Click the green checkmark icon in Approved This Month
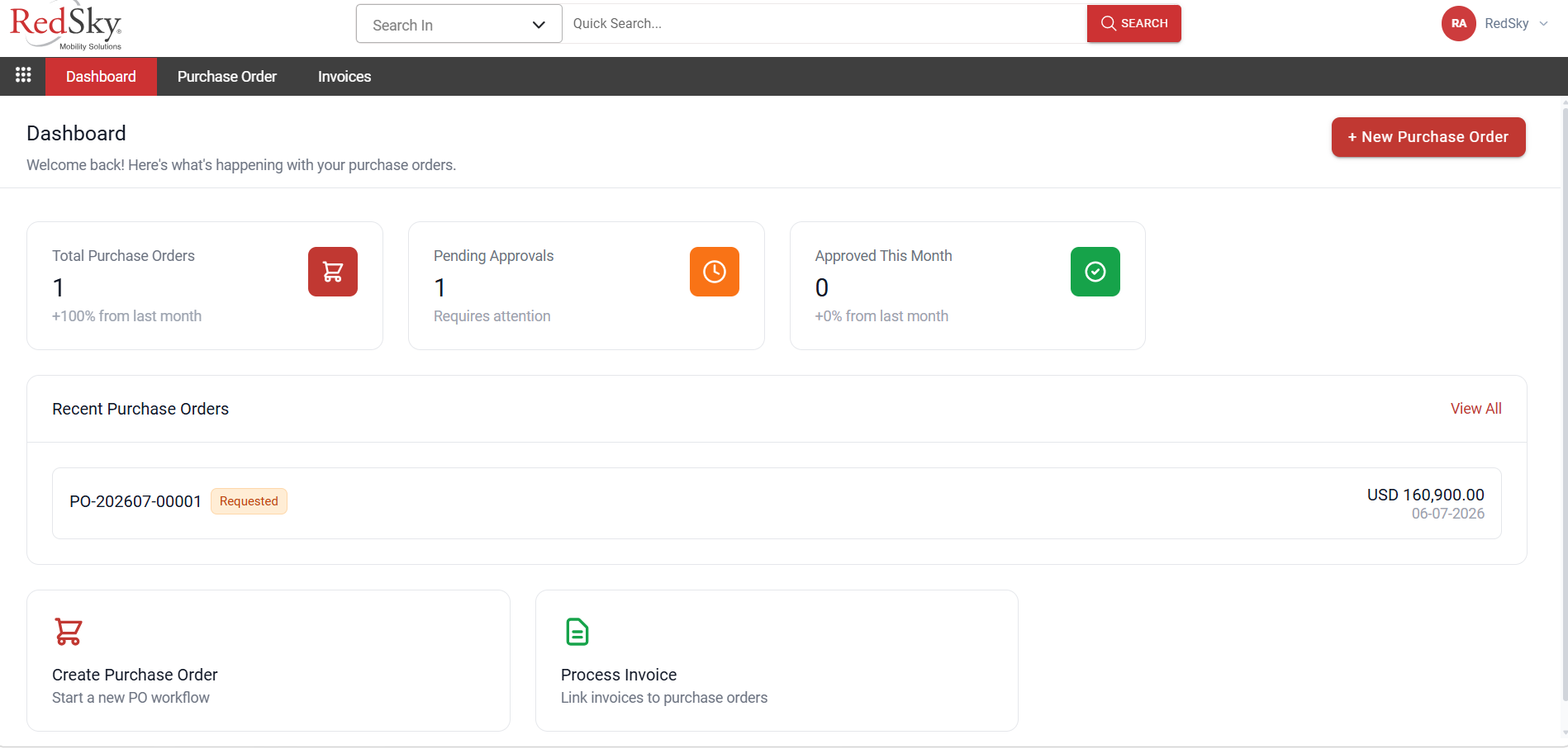This screenshot has width=1568, height=749. point(1095,272)
